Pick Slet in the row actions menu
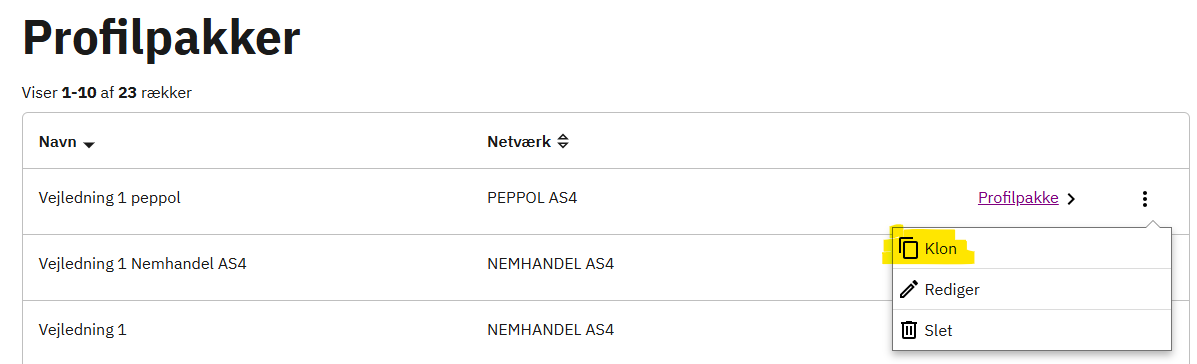 (x=1031, y=330)
